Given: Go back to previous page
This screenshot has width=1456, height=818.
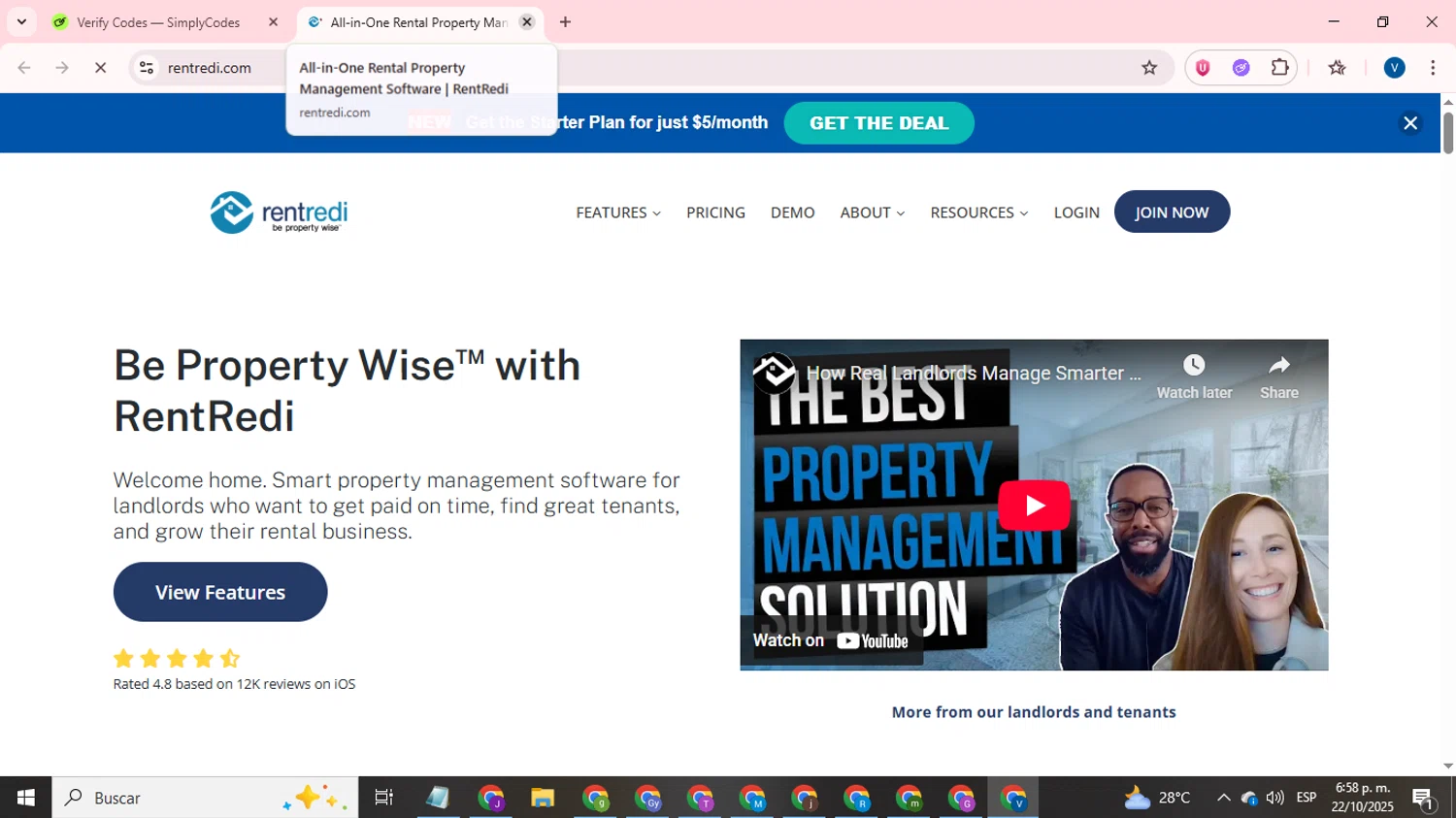Looking at the screenshot, I should pos(24,68).
